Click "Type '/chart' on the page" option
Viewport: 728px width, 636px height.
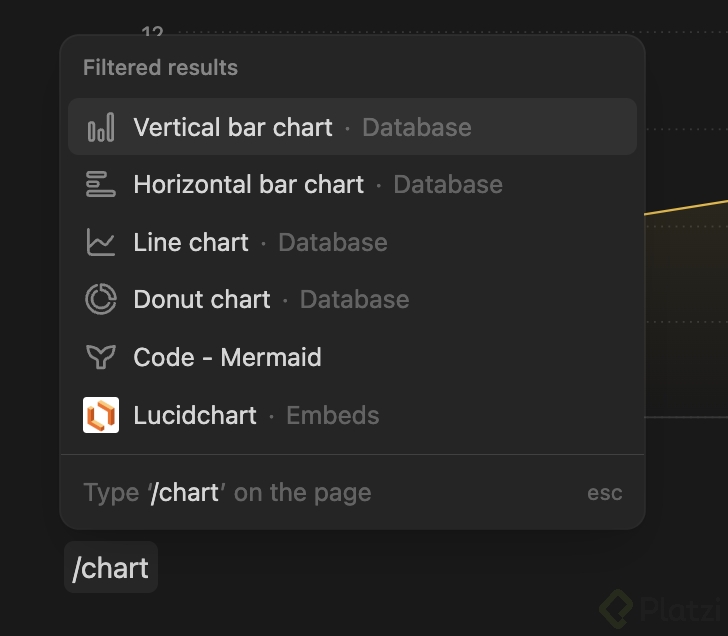[x=227, y=492]
